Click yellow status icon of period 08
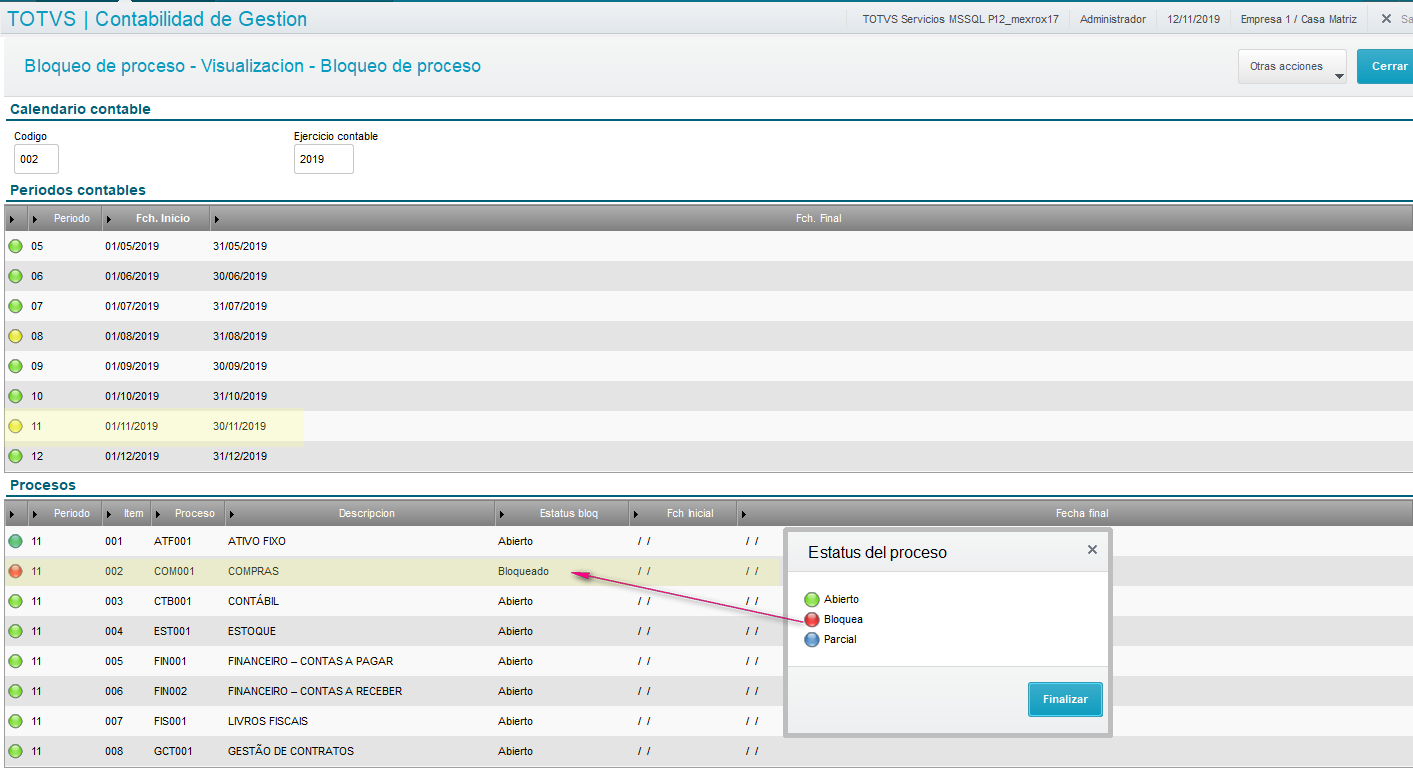 pyautogui.click(x=15, y=336)
